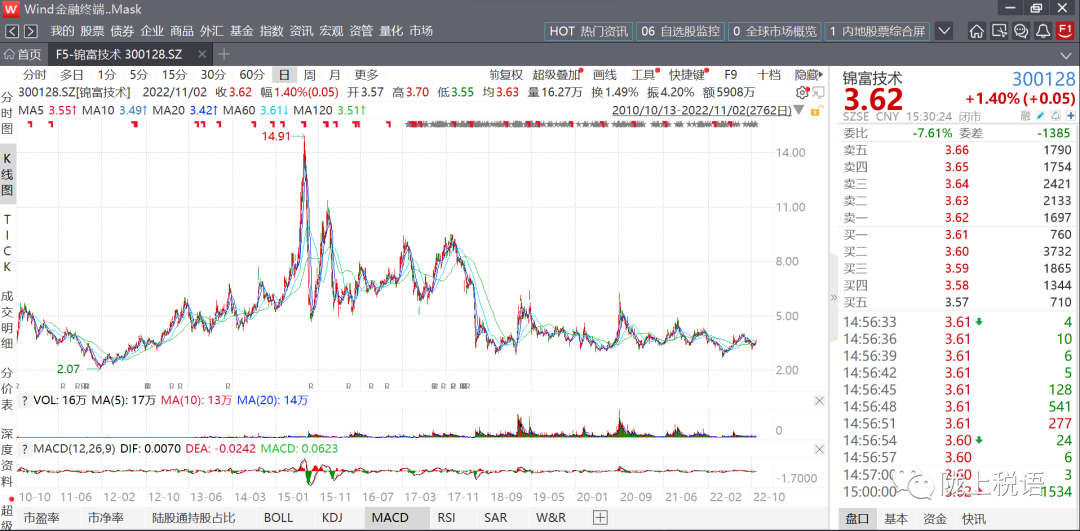Viewport: 1080px width, 531px height.
Task: Collapse side panel with 隐藏 arrow
Action: (x=809, y=75)
